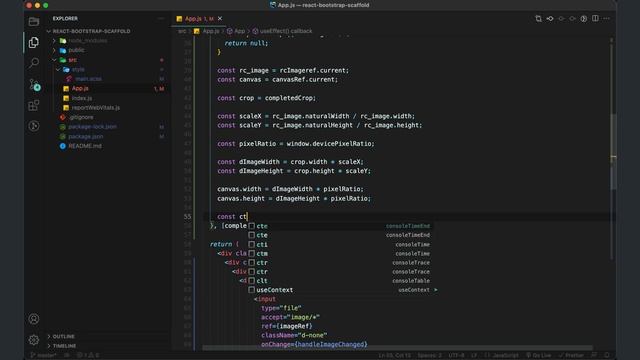640x360 pixels.
Task: Collapse the style folder
Action: pyautogui.click(x=58, y=69)
